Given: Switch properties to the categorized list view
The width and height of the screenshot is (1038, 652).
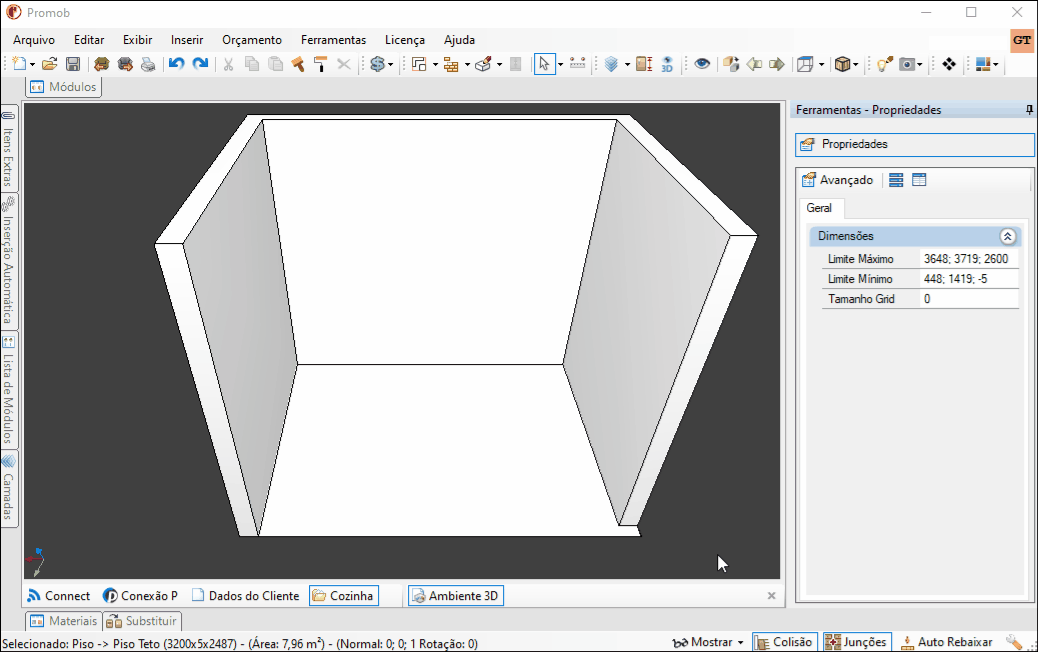Looking at the screenshot, I should tap(896, 180).
